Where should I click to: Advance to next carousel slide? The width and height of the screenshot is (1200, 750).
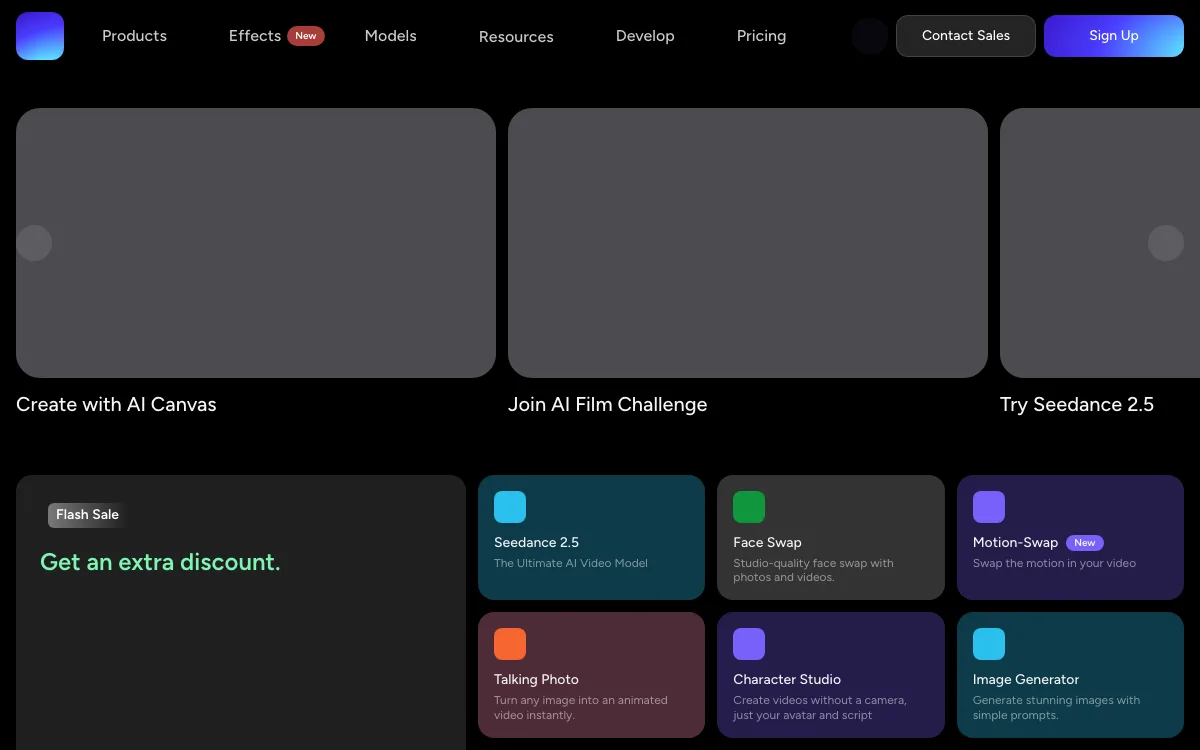click(1166, 243)
